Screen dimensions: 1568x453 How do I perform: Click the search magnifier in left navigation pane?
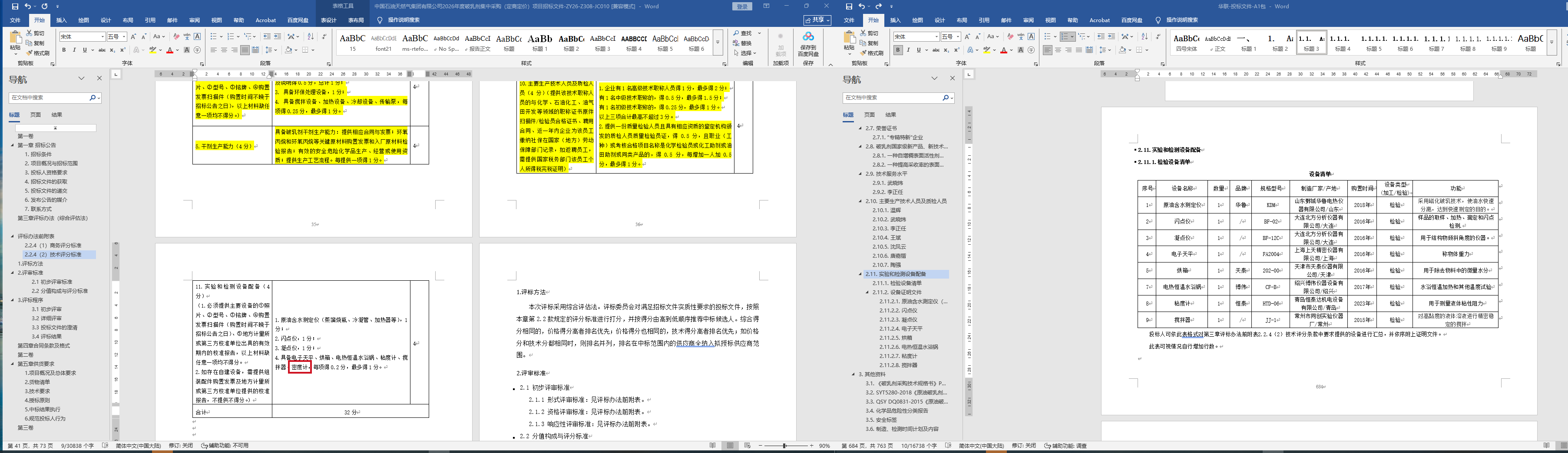[93, 97]
